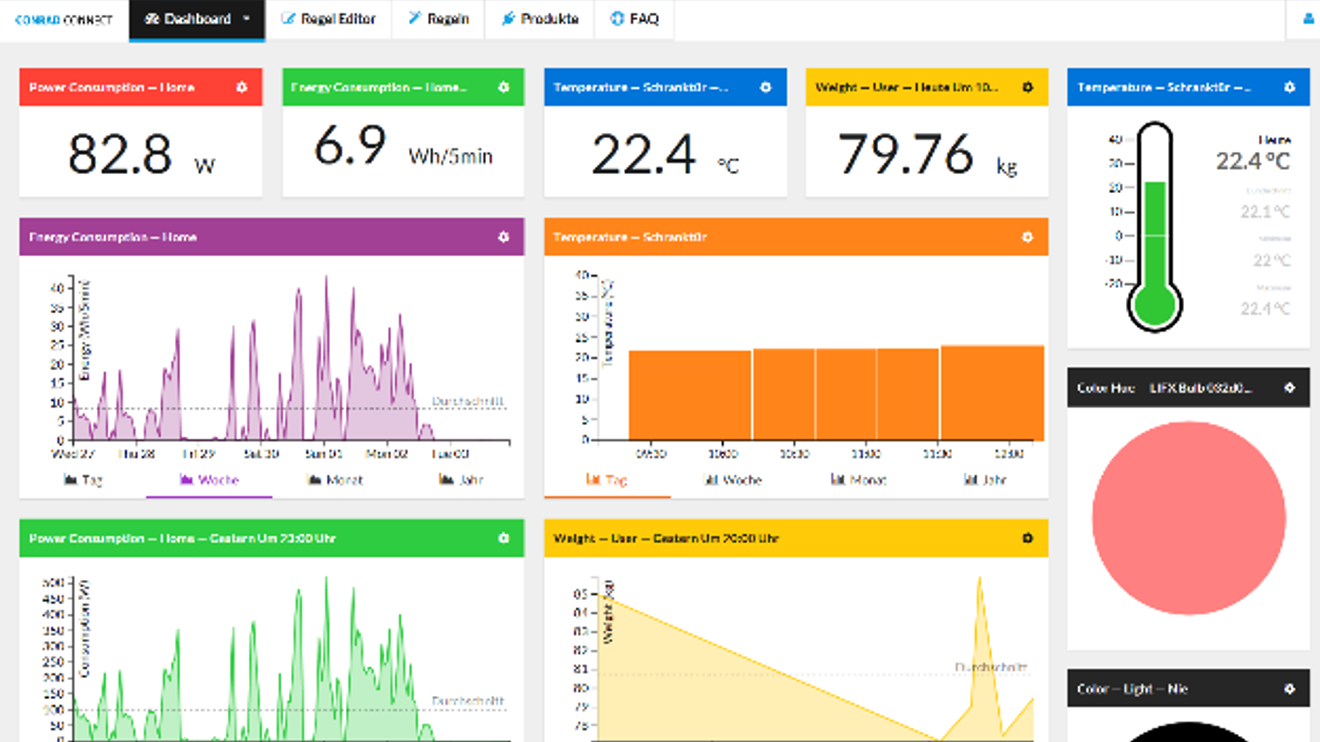Screen dimensions: 1320x742
Task: Expand the Dashboard dropdown caret
Action: pos(247,19)
